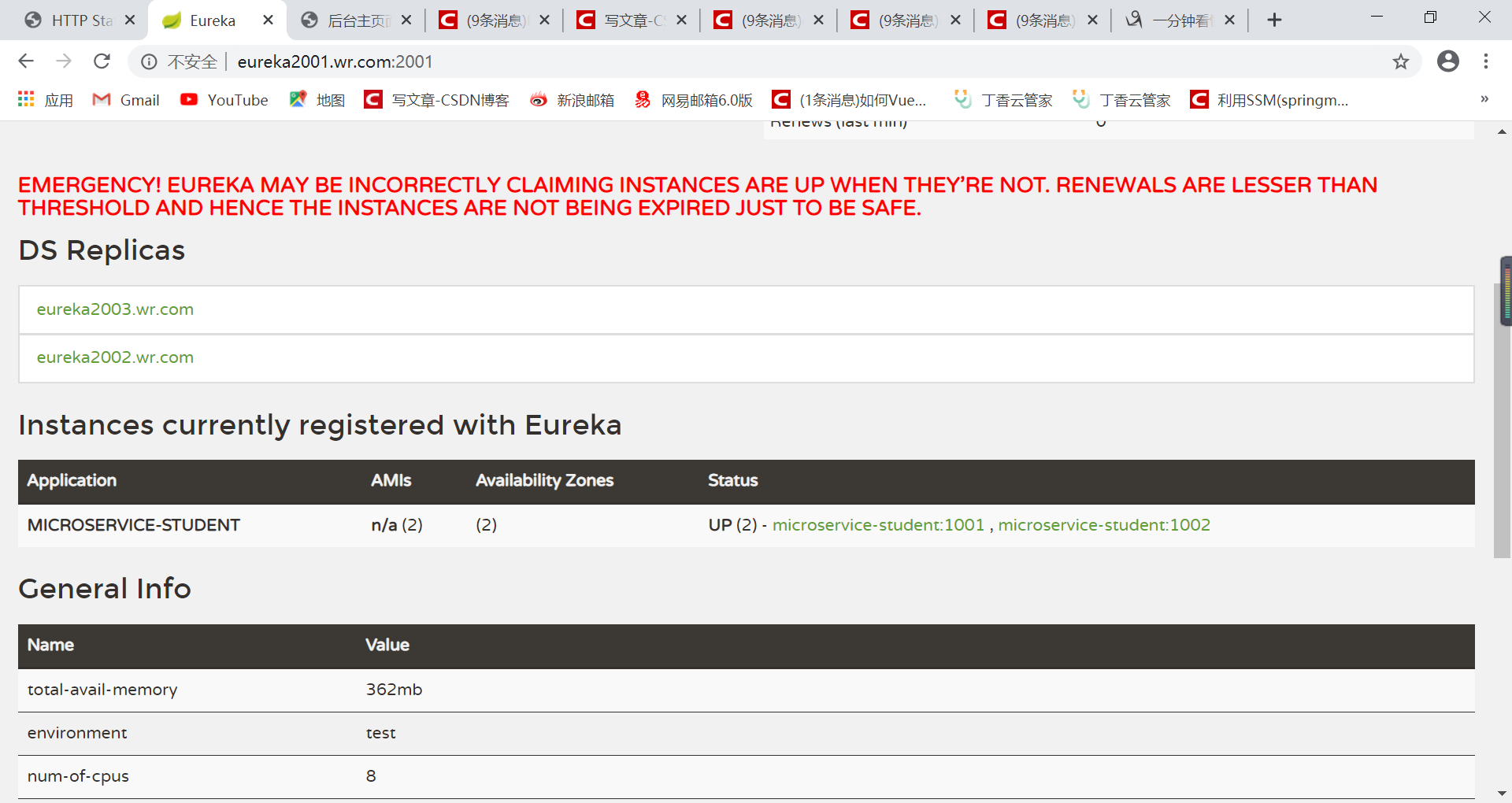Go back to the previous page
The image size is (1512, 803).
tap(26, 61)
